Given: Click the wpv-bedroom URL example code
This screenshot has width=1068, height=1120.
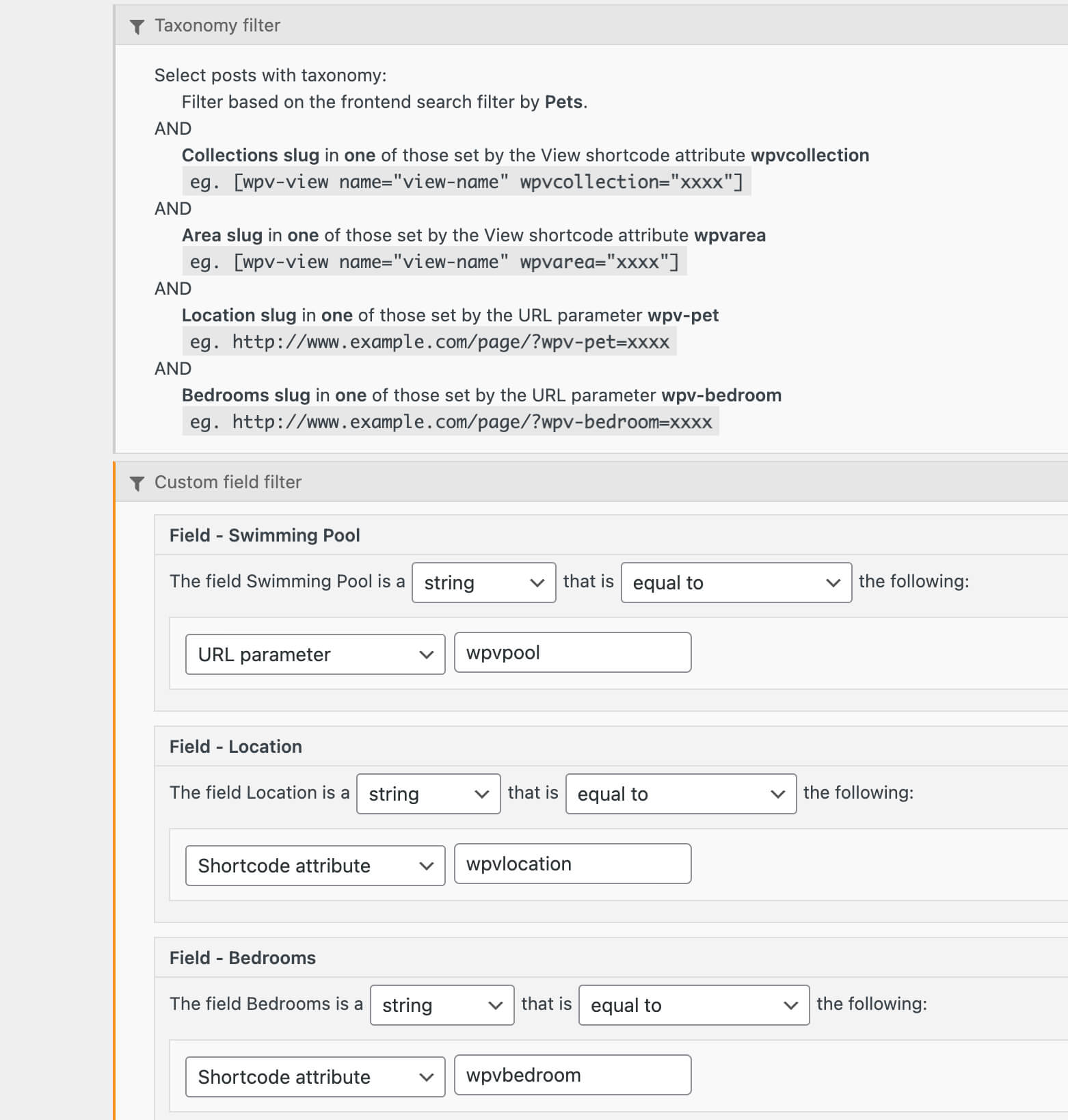Looking at the screenshot, I should click(x=451, y=422).
